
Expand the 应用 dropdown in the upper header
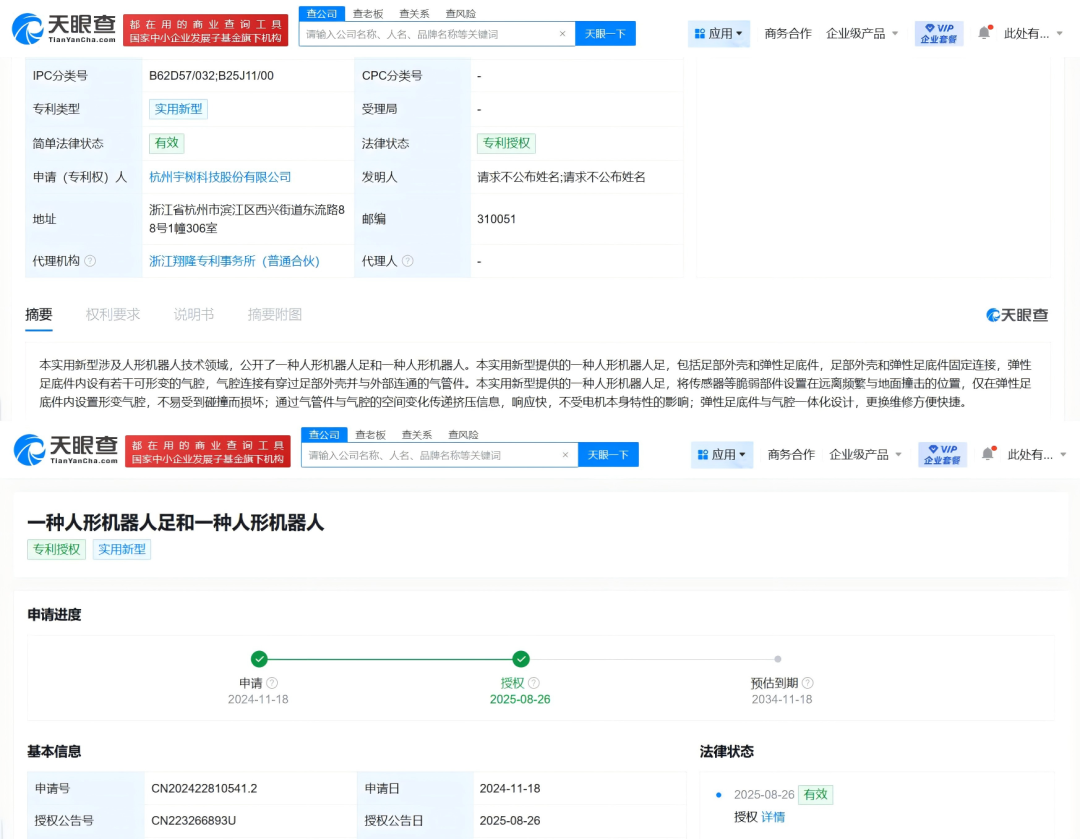click(x=718, y=33)
